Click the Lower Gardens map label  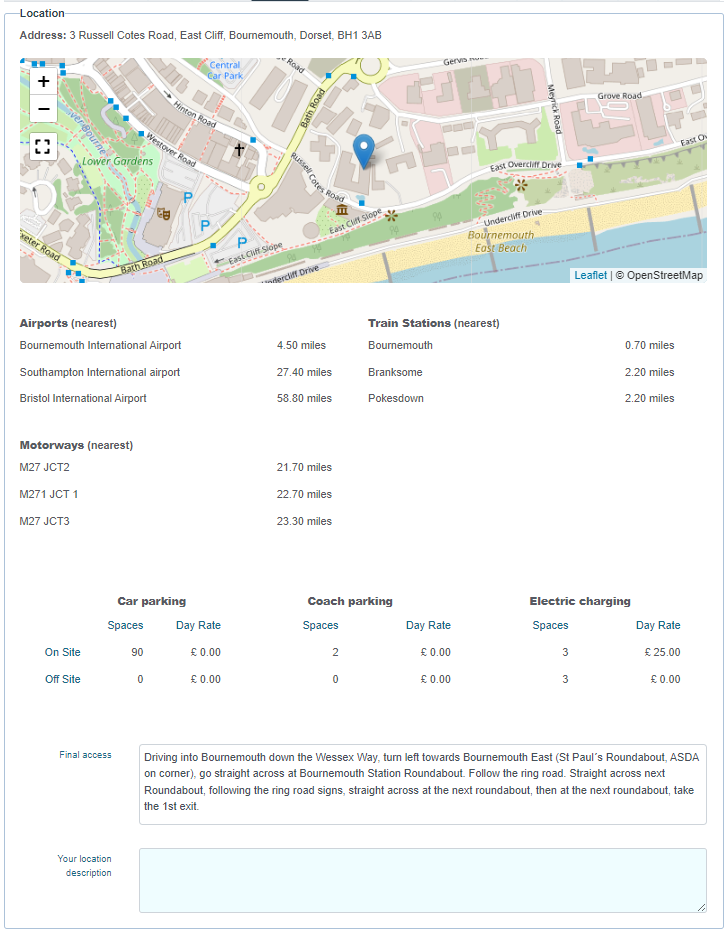117,161
